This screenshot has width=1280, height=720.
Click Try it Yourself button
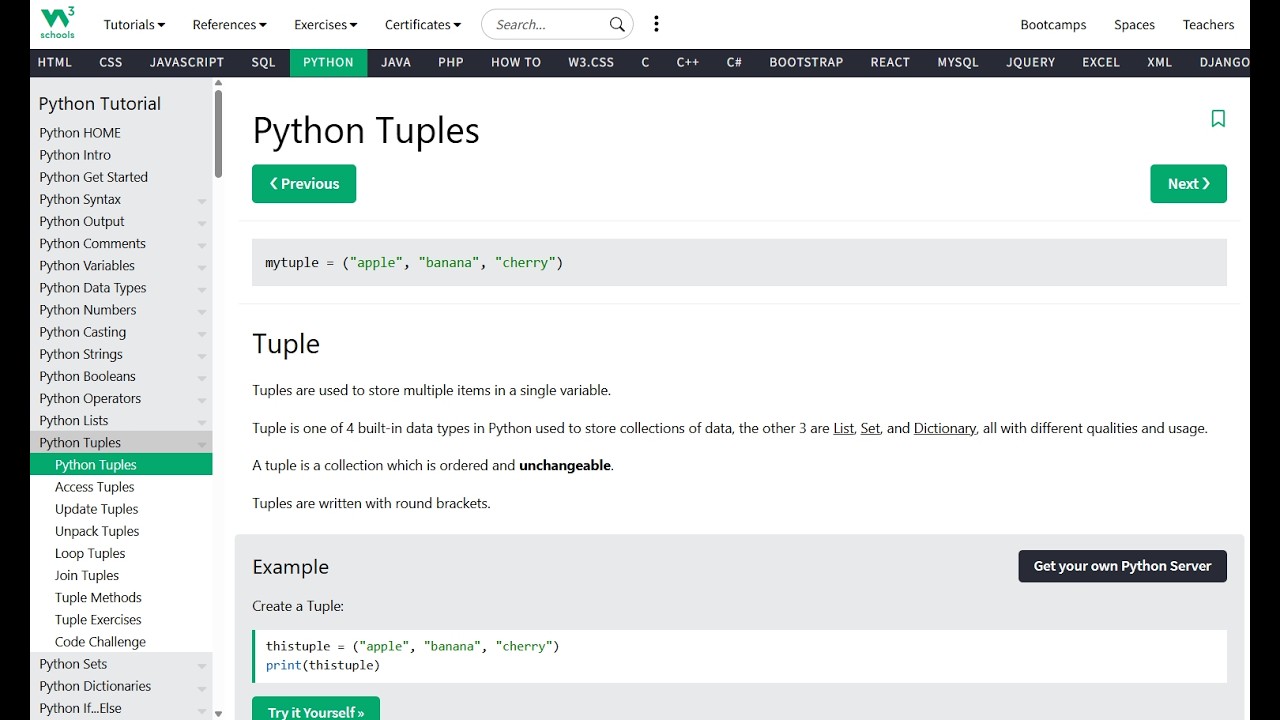[316, 709]
